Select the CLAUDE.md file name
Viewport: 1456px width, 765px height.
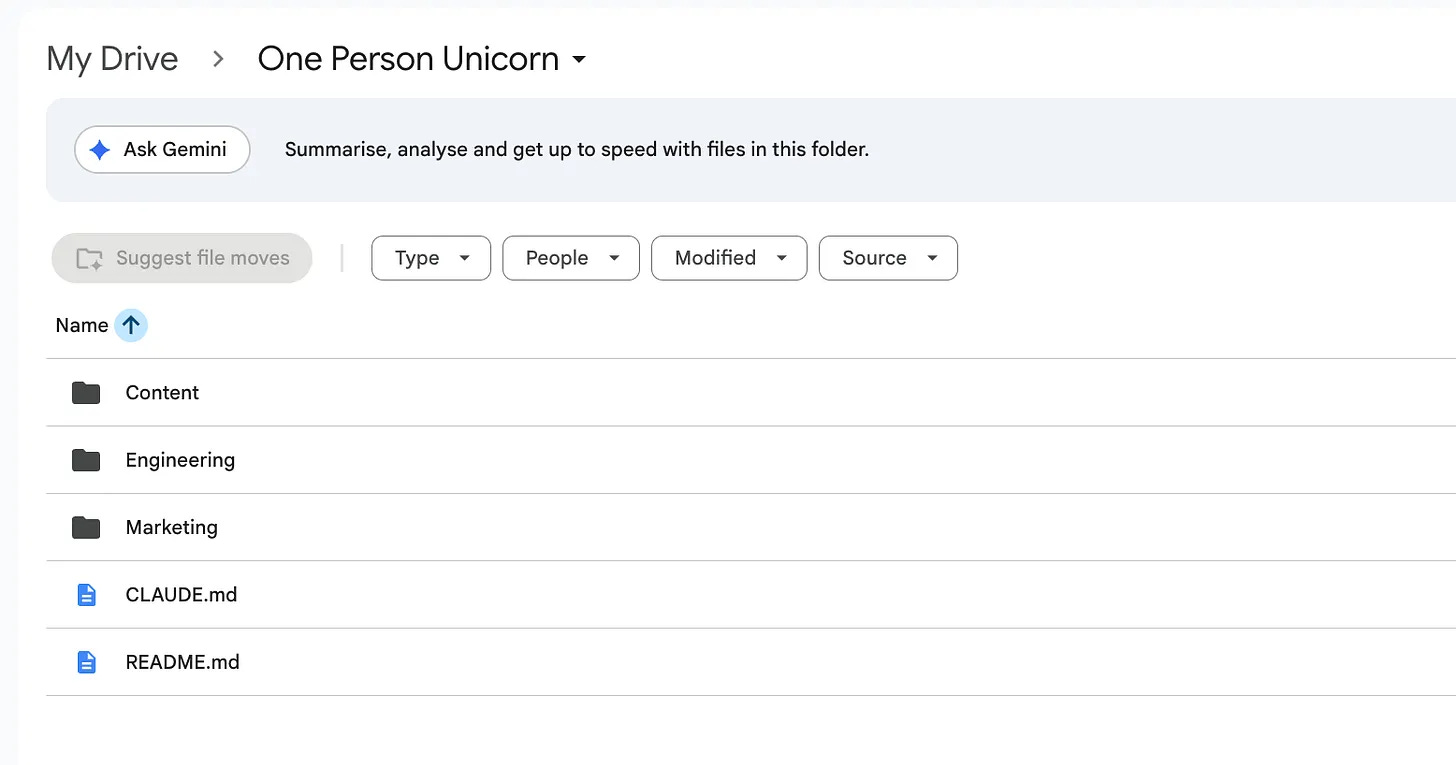pos(181,595)
